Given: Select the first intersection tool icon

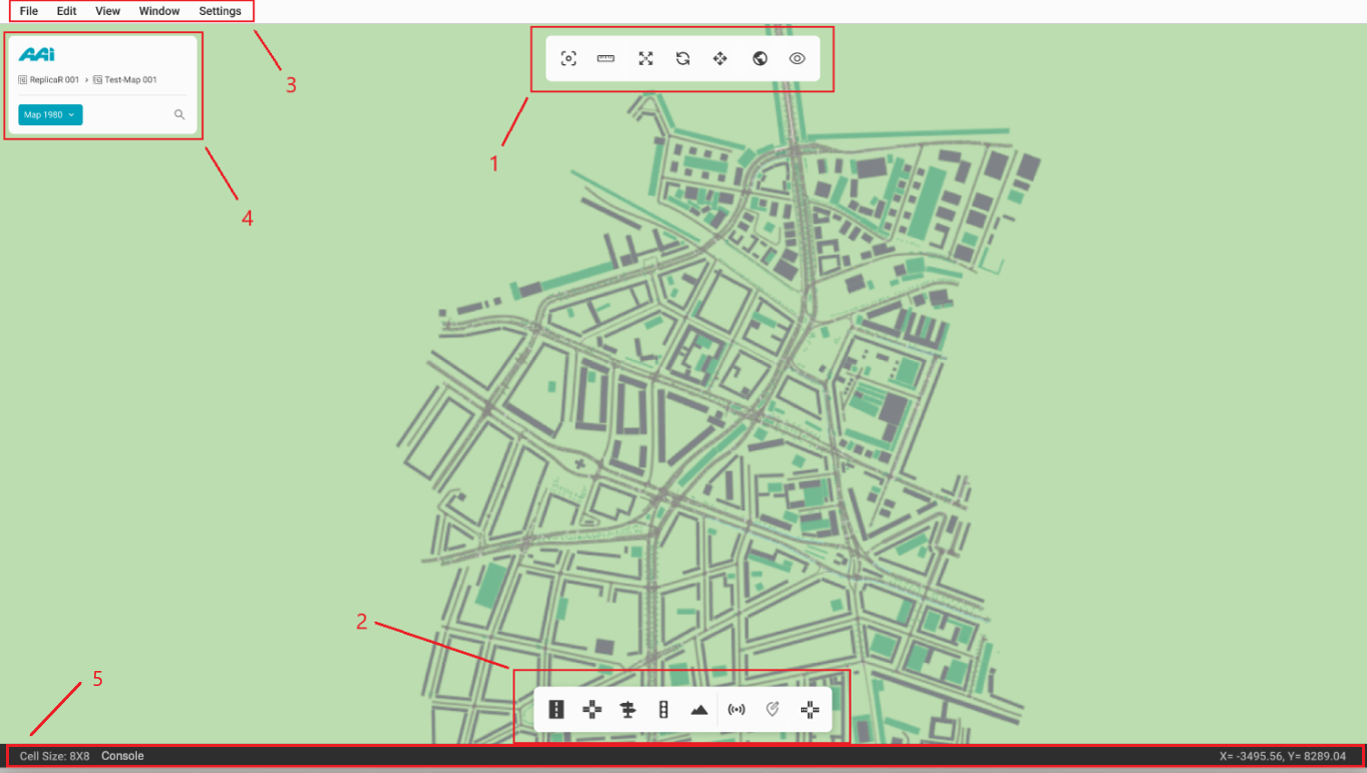Looking at the screenshot, I should click(x=592, y=710).
